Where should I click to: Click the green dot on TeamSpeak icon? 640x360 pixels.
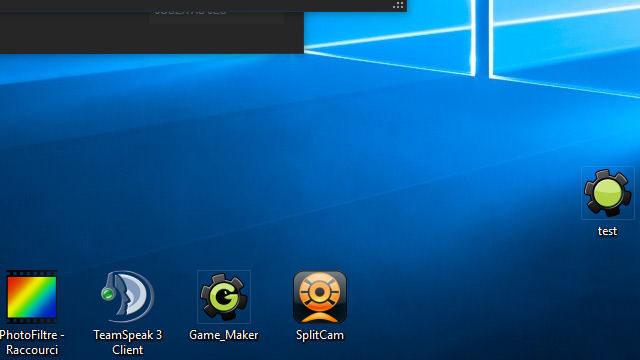[108, 294]
